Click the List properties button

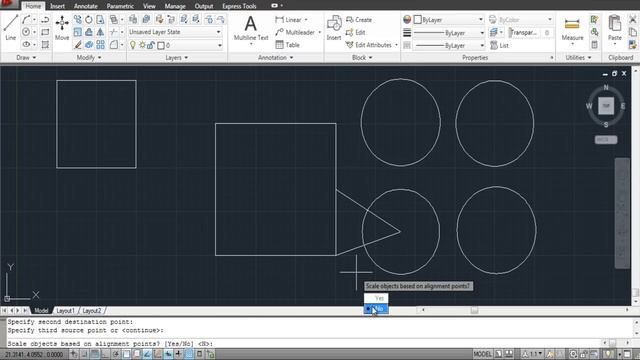coord(499,45)
